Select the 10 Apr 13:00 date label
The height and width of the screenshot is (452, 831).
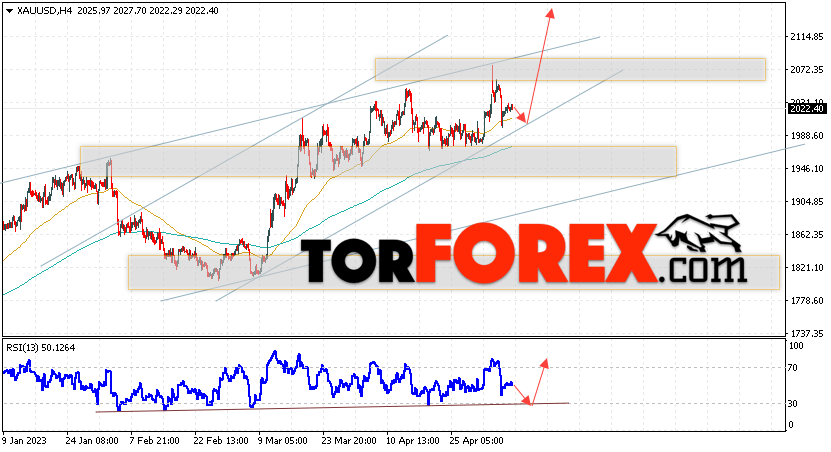pyautogui.click(x=413, y=440)
